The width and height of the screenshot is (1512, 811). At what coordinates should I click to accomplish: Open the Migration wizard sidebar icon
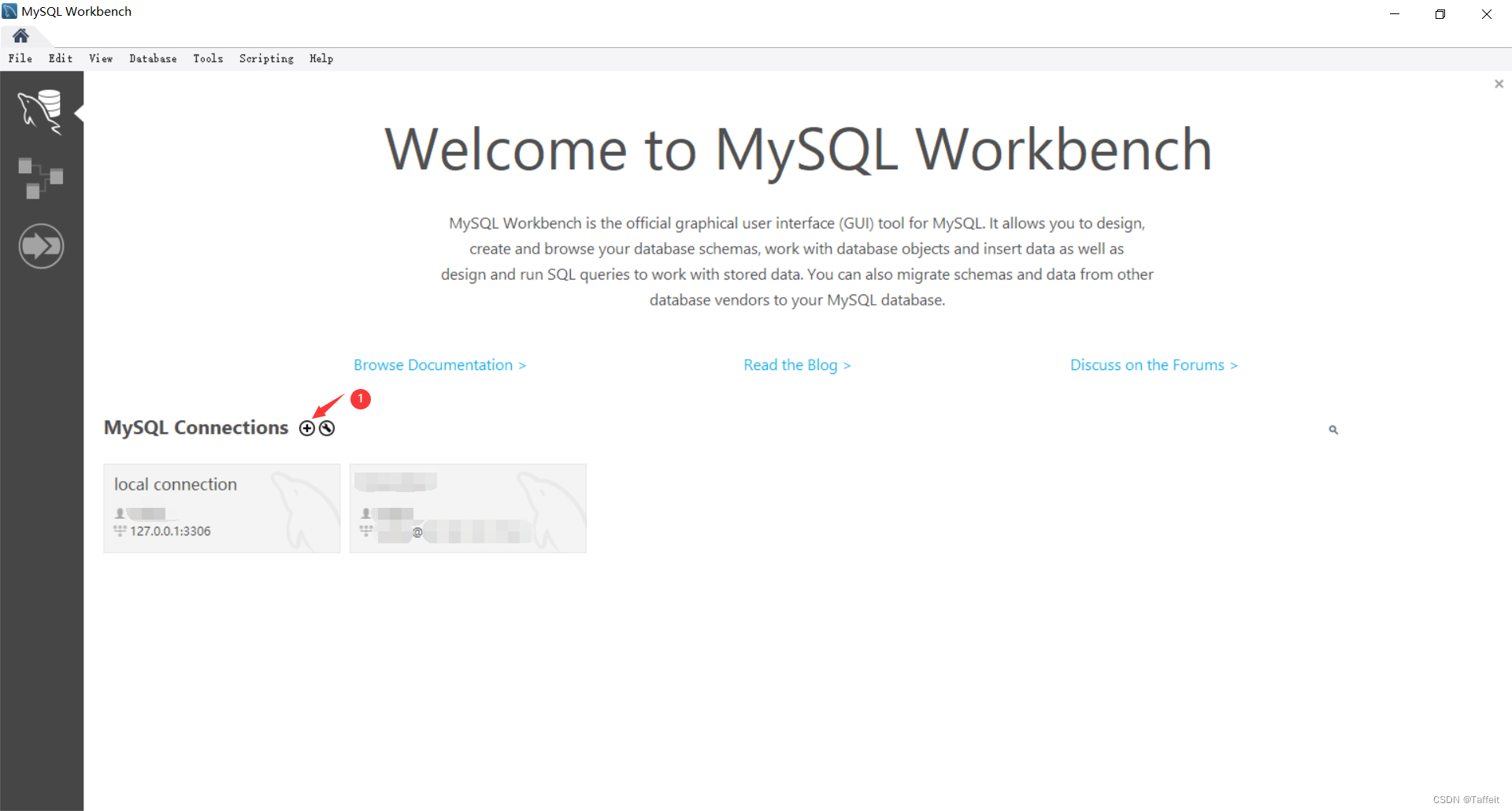click(x=42, y=246)
